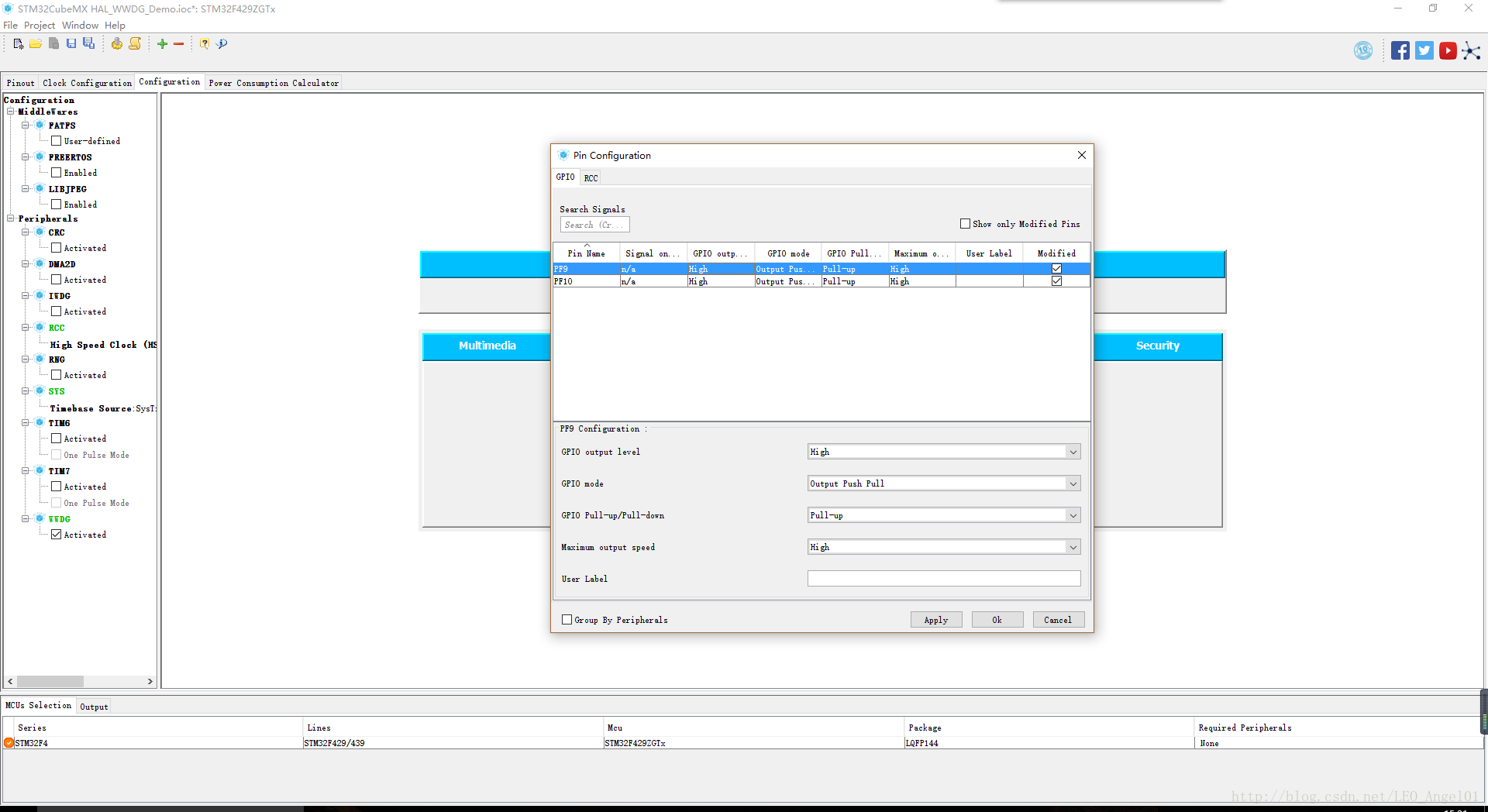Click the FATFS cube icon in tree
Screen dimensions: 1488x812
(x=40, y=125)
